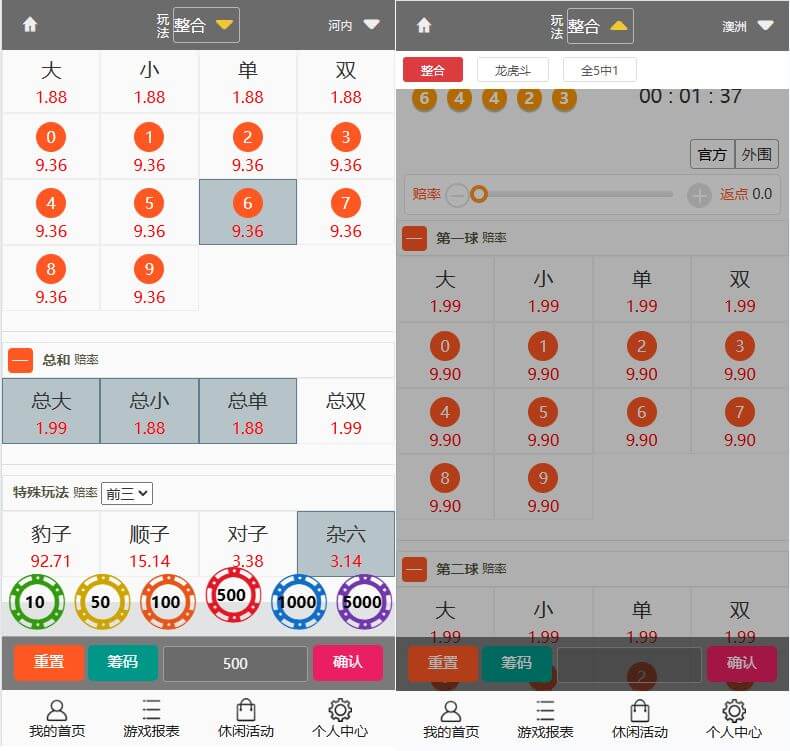
Task: Click the 赔率 slider handle
Action: tap(479, 194)
